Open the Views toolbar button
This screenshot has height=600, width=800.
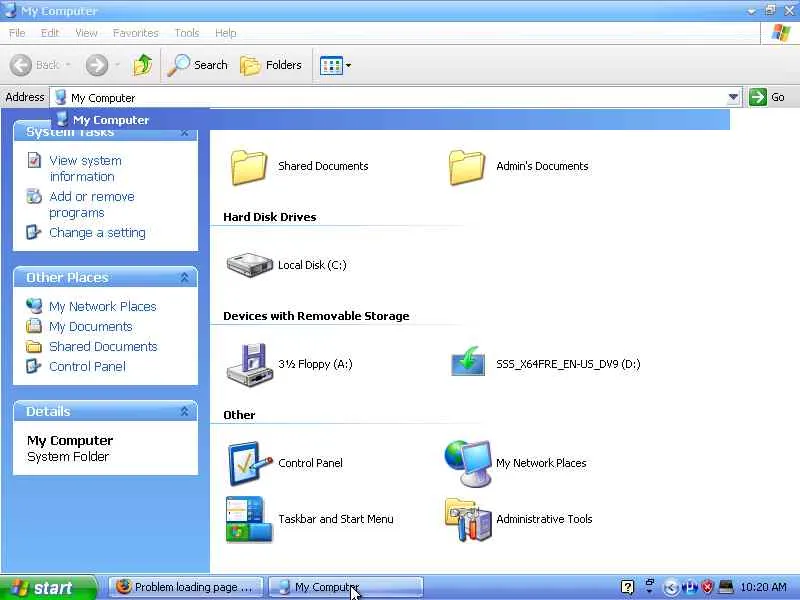tap(331, 65)
